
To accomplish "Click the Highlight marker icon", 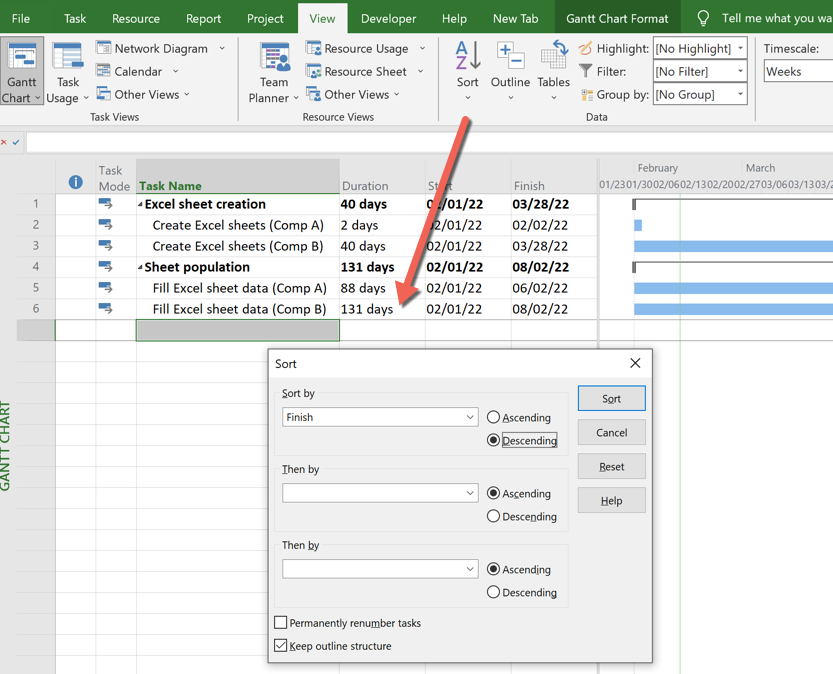I will coord(585,48).
